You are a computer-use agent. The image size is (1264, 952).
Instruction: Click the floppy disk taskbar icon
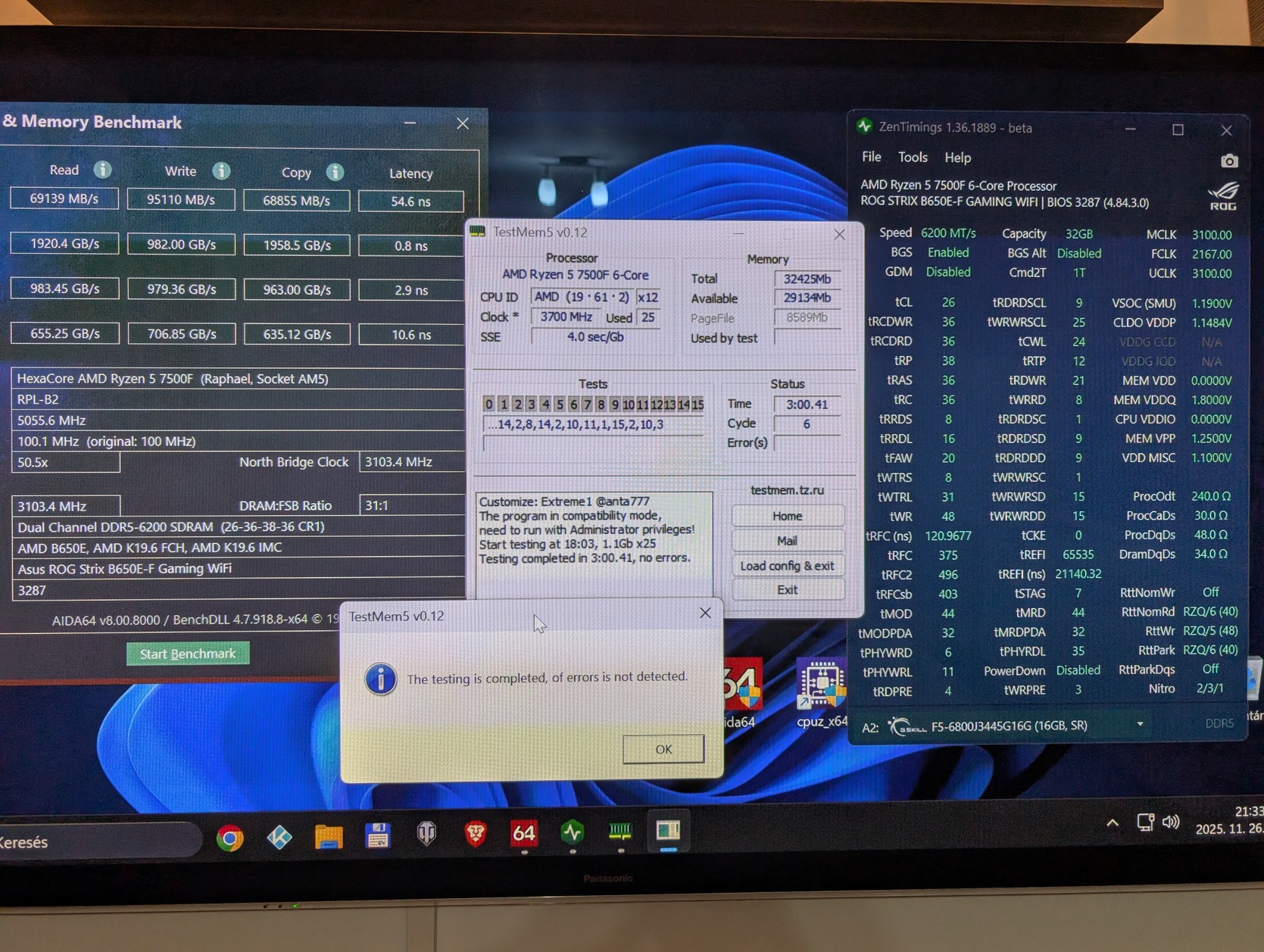click(377, 835)
